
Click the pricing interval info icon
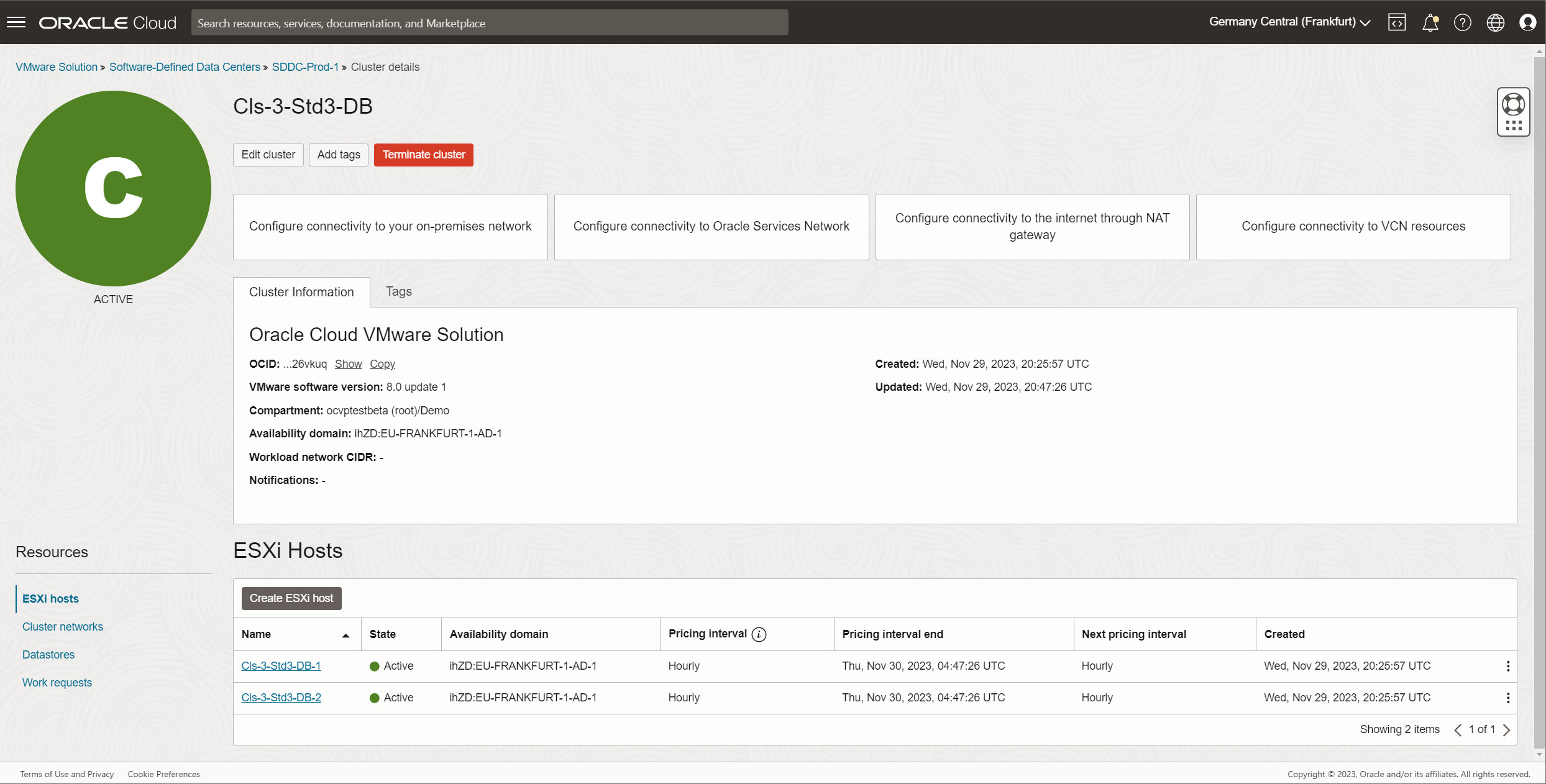point(759,634)
